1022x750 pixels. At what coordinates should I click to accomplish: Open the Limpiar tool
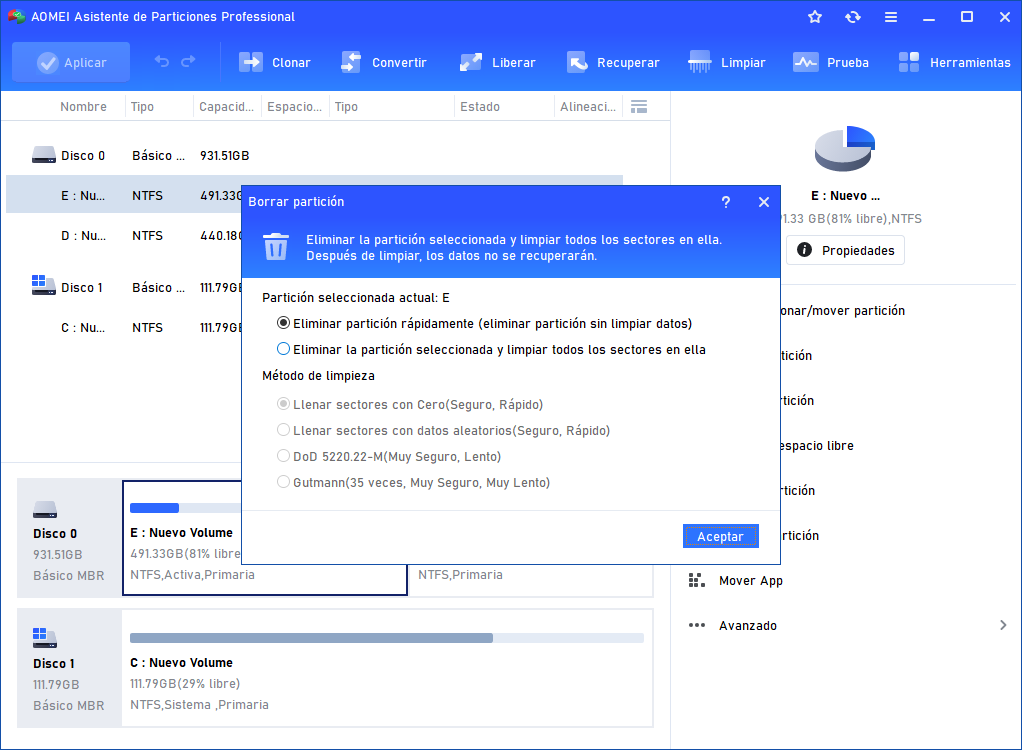pos(727,63)
